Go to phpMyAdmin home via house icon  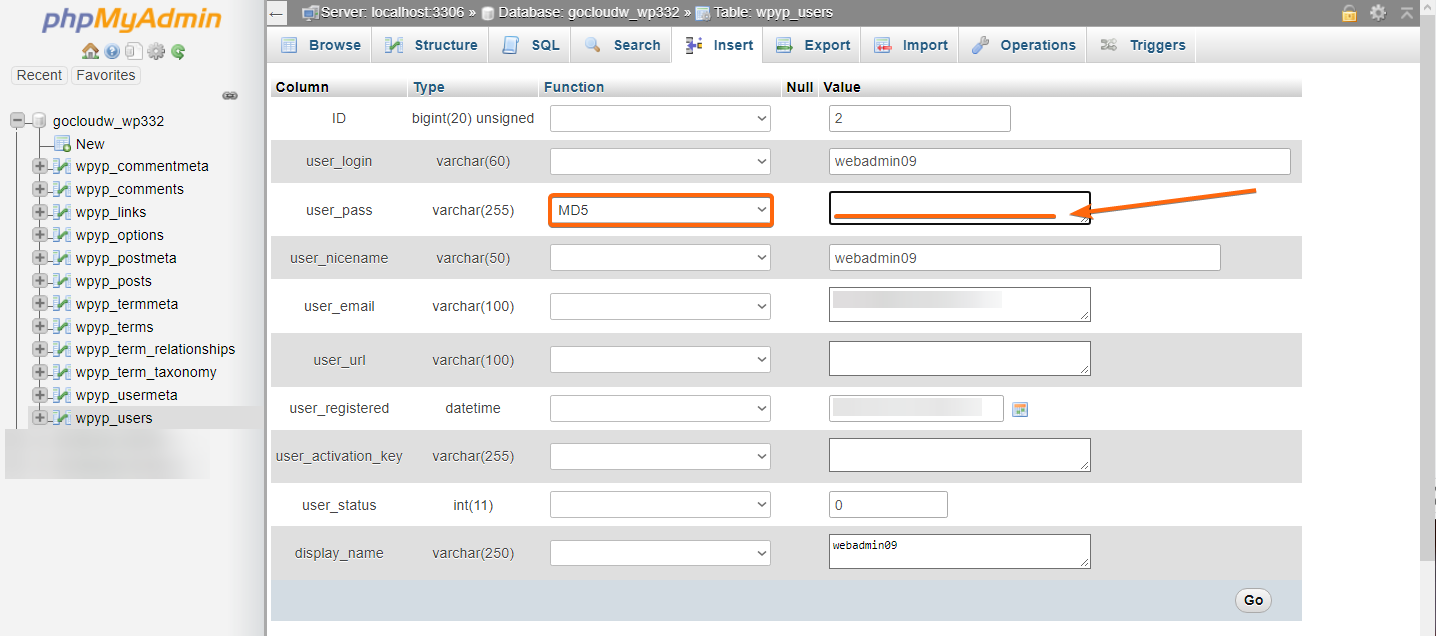click(90, 52)
